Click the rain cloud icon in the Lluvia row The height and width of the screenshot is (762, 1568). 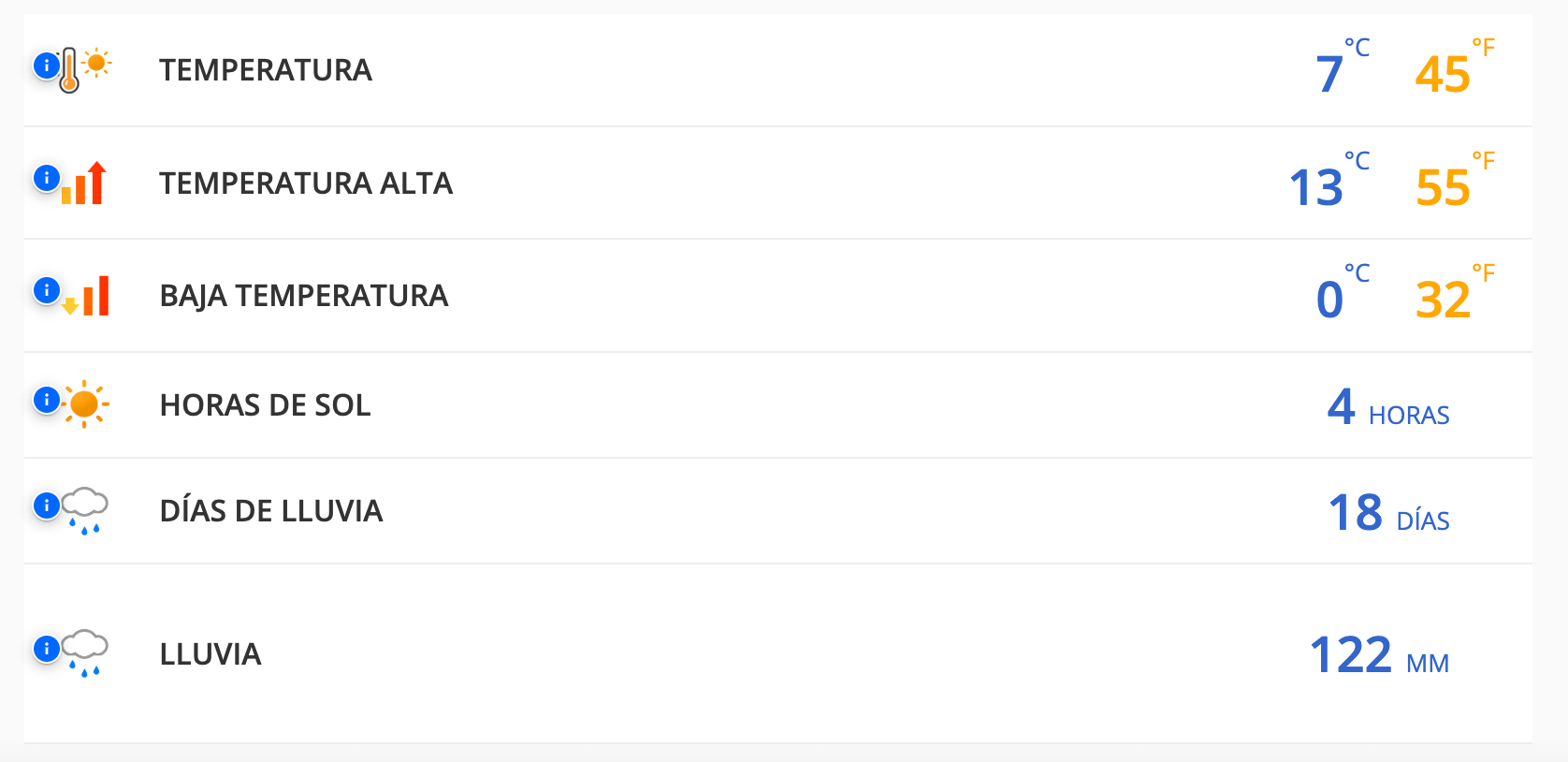click(x=85, y=652)
